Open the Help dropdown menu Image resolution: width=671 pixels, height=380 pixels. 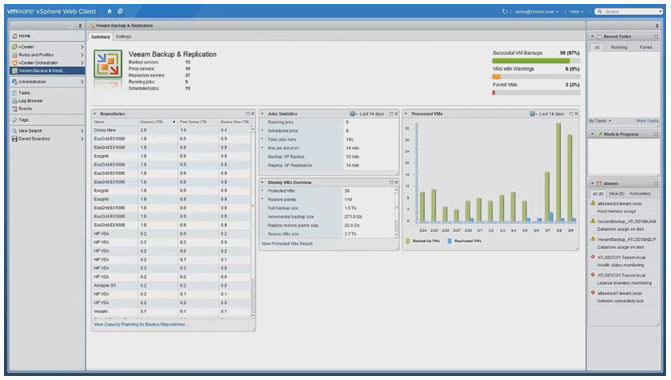pos(576,12)
